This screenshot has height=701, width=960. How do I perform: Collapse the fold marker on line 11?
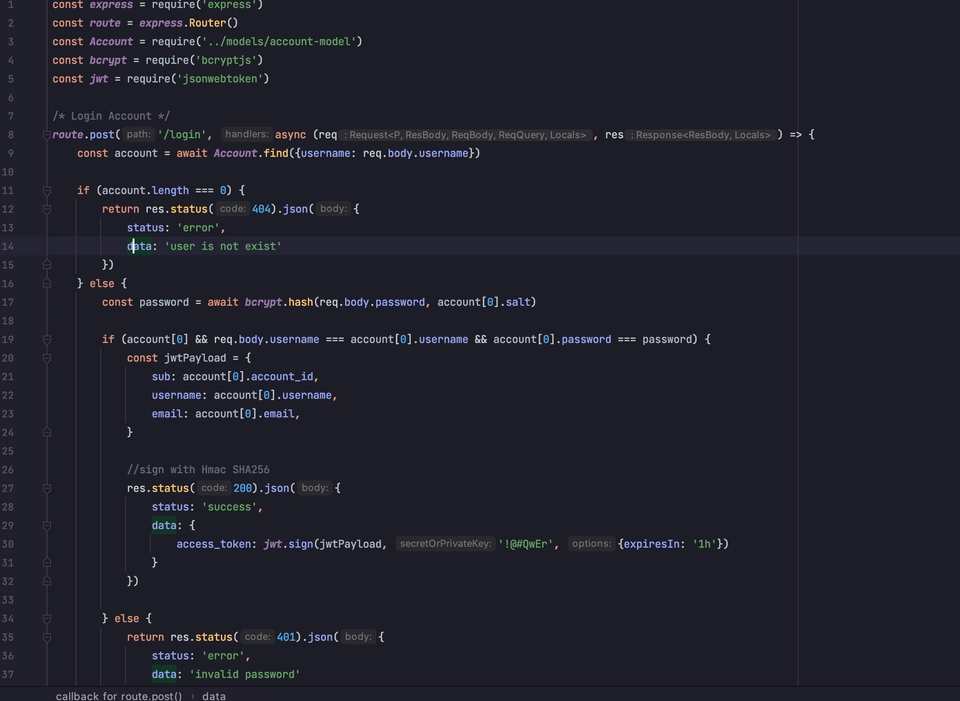click(47, 190)
